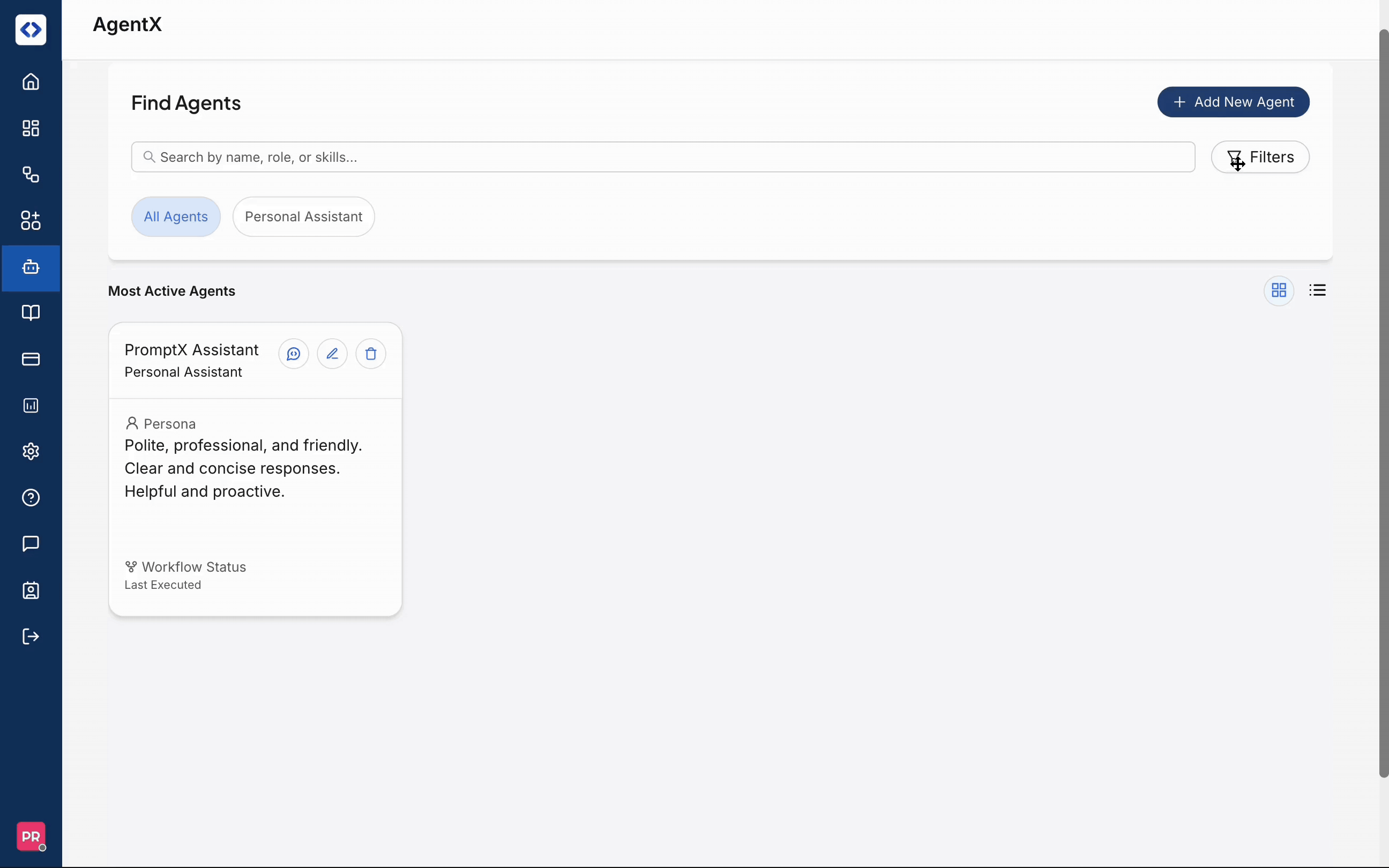Open the dashboard grid icon in sidebar
The height and width of the screenshot is (868, 1389).
point(31,128)
